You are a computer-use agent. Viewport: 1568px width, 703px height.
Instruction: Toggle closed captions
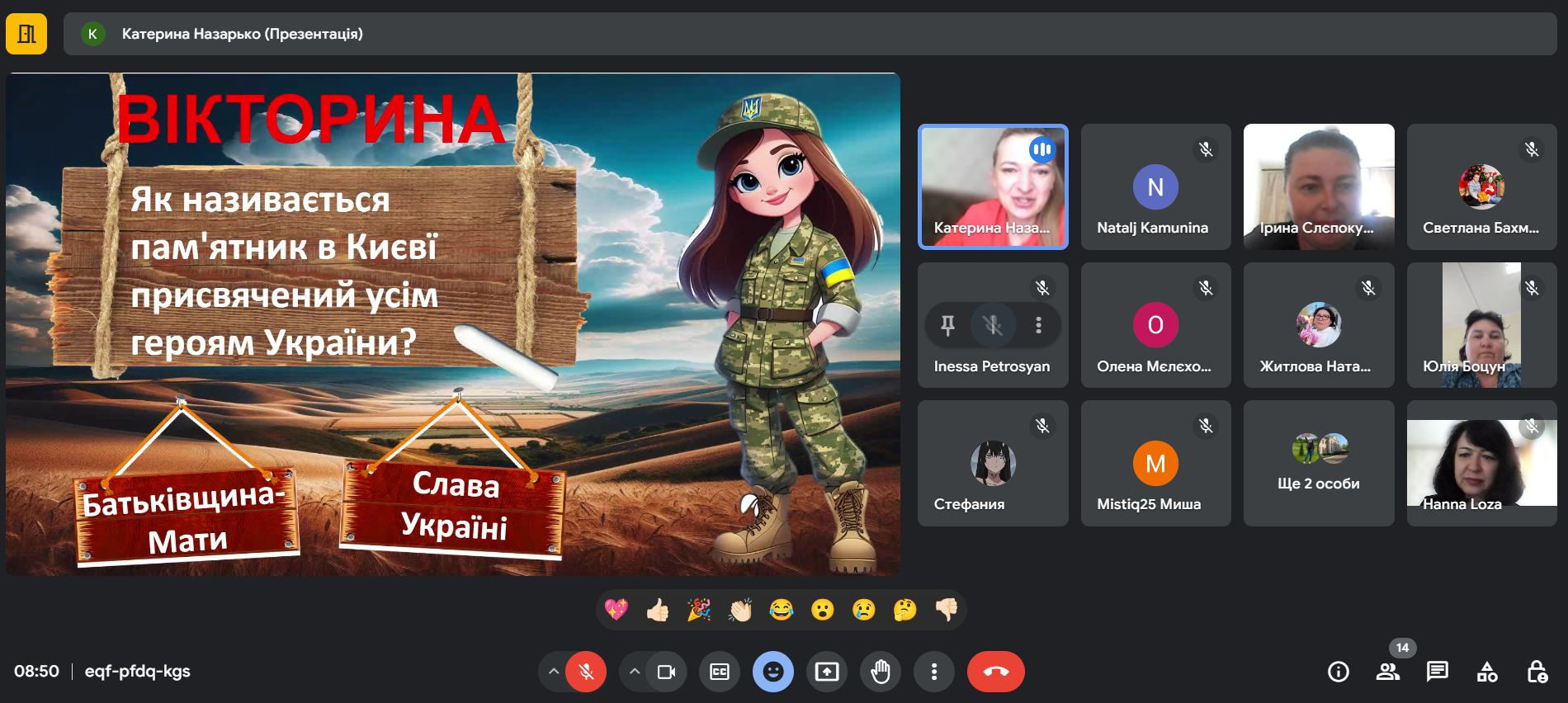[720, 672]
